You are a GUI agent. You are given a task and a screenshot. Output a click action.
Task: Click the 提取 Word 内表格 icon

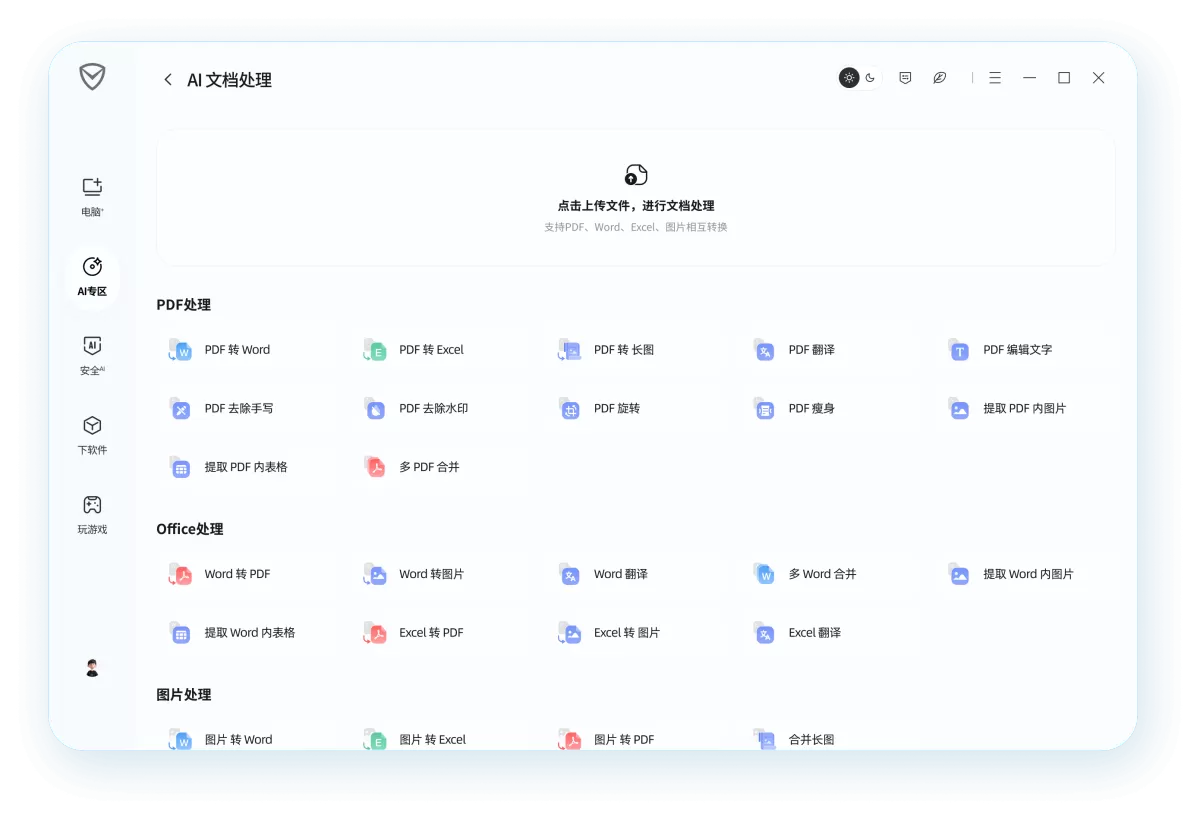tap(180, 633)
